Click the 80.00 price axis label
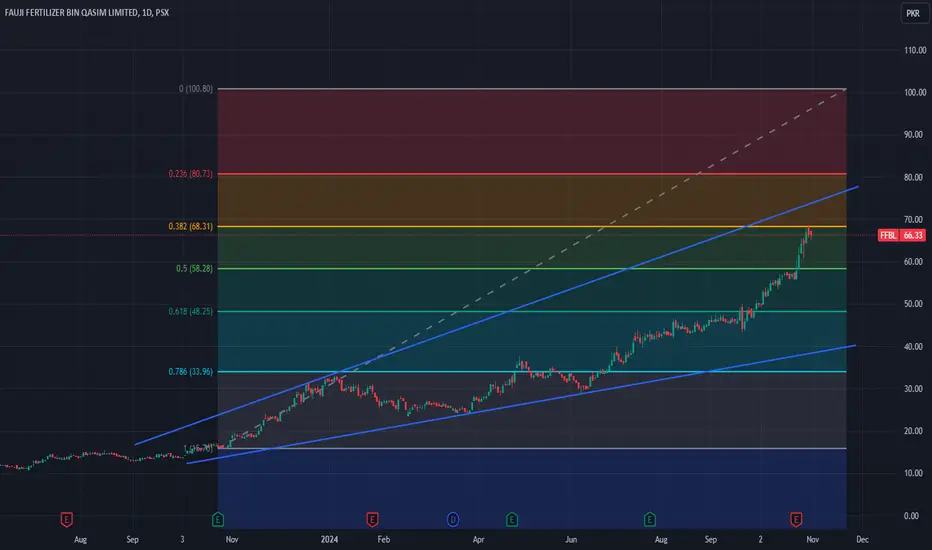The width and height of the screenshot is (932, 550). [915, 177]
